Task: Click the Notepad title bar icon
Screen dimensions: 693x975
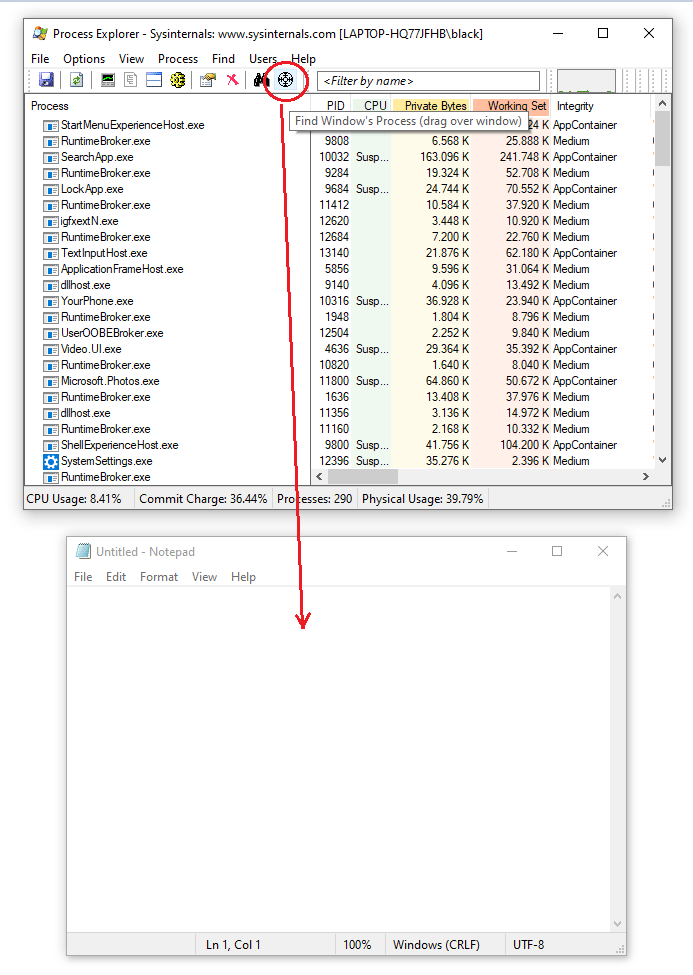Action: 83,552
